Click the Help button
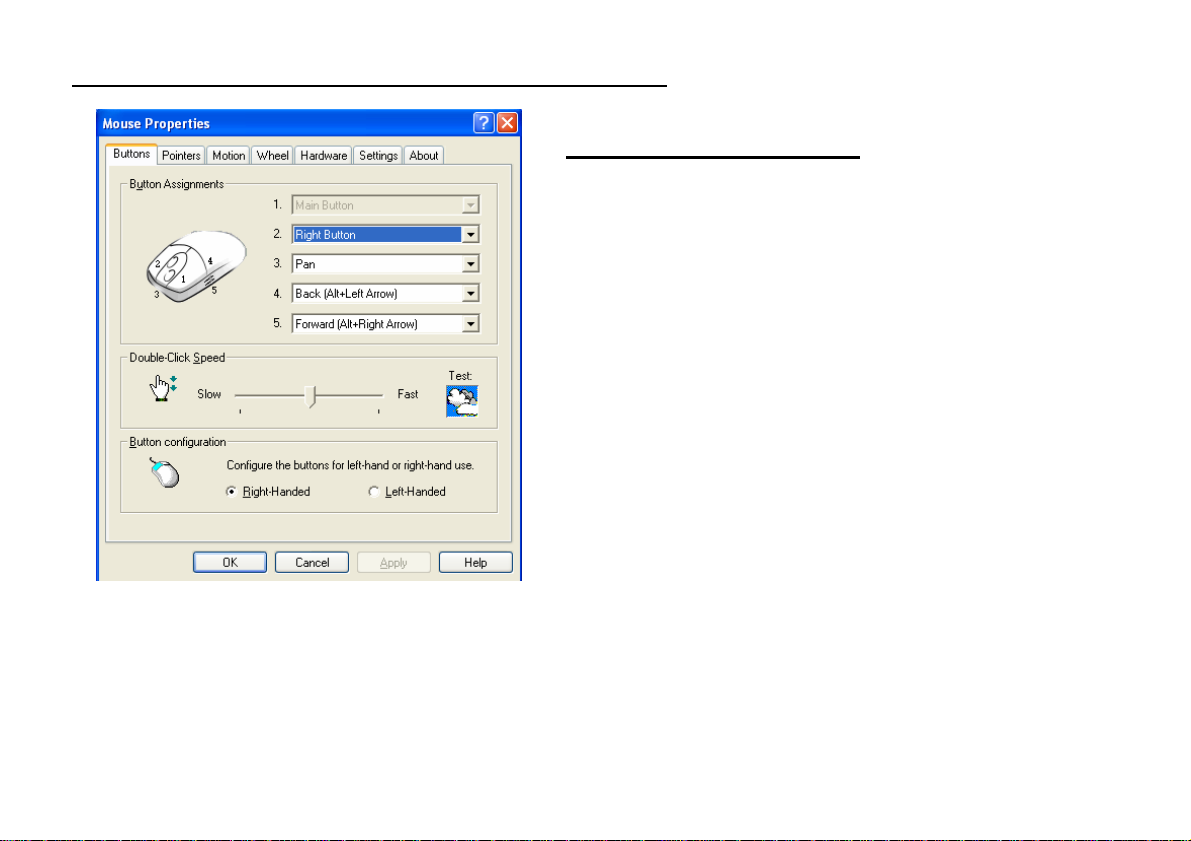Image resolution: width=1191 pixels, height=841 pixels. click(475, 562)
